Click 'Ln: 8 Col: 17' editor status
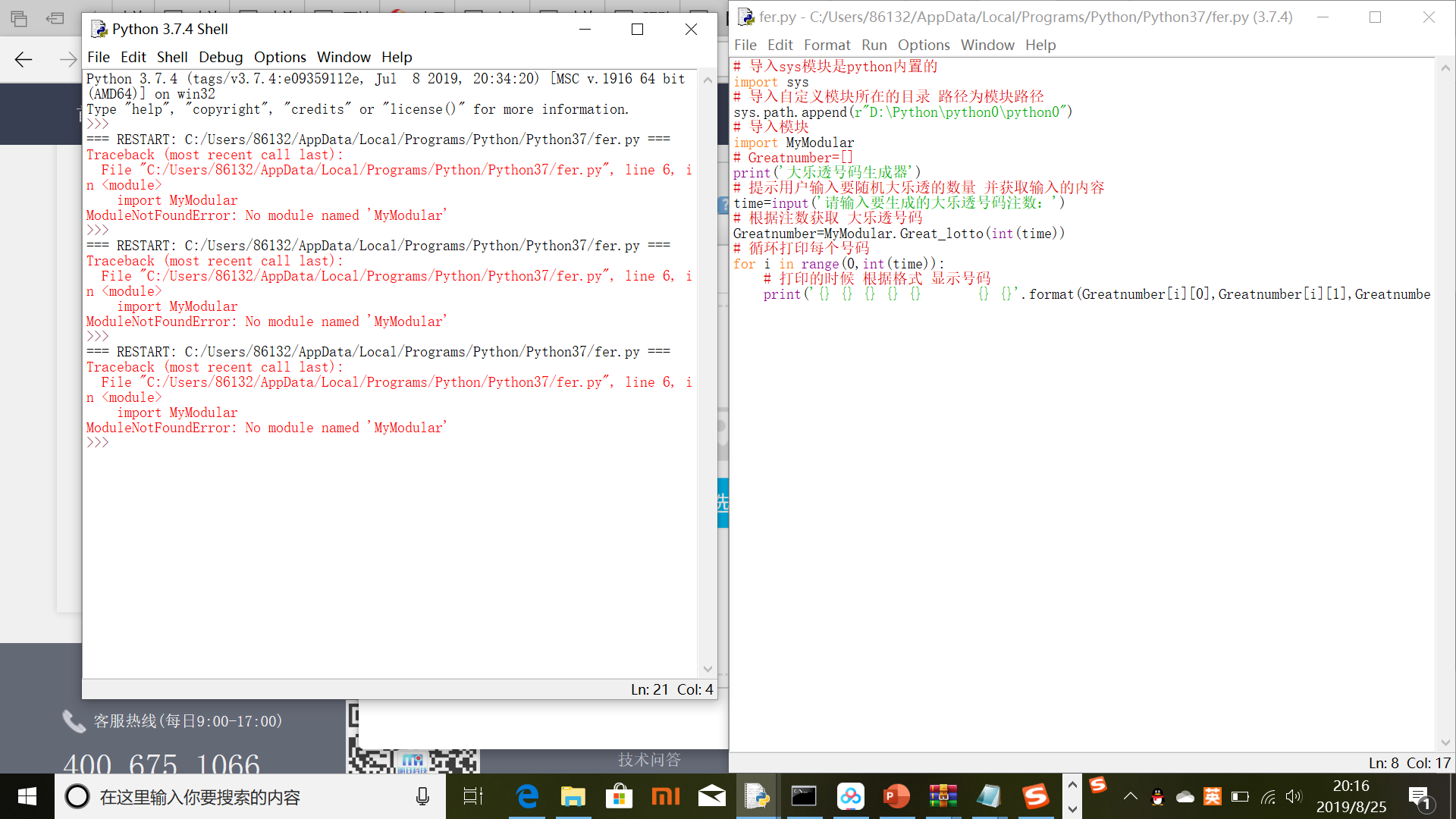Screen dimensions: 1456x819 [x=1410, y=763]
